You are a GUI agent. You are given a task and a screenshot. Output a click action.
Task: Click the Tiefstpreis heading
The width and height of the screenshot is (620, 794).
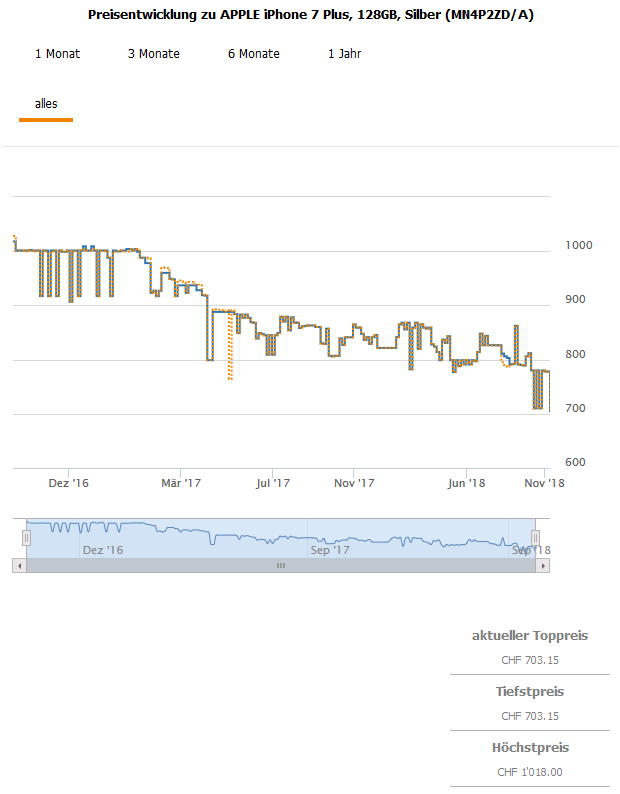530,692
